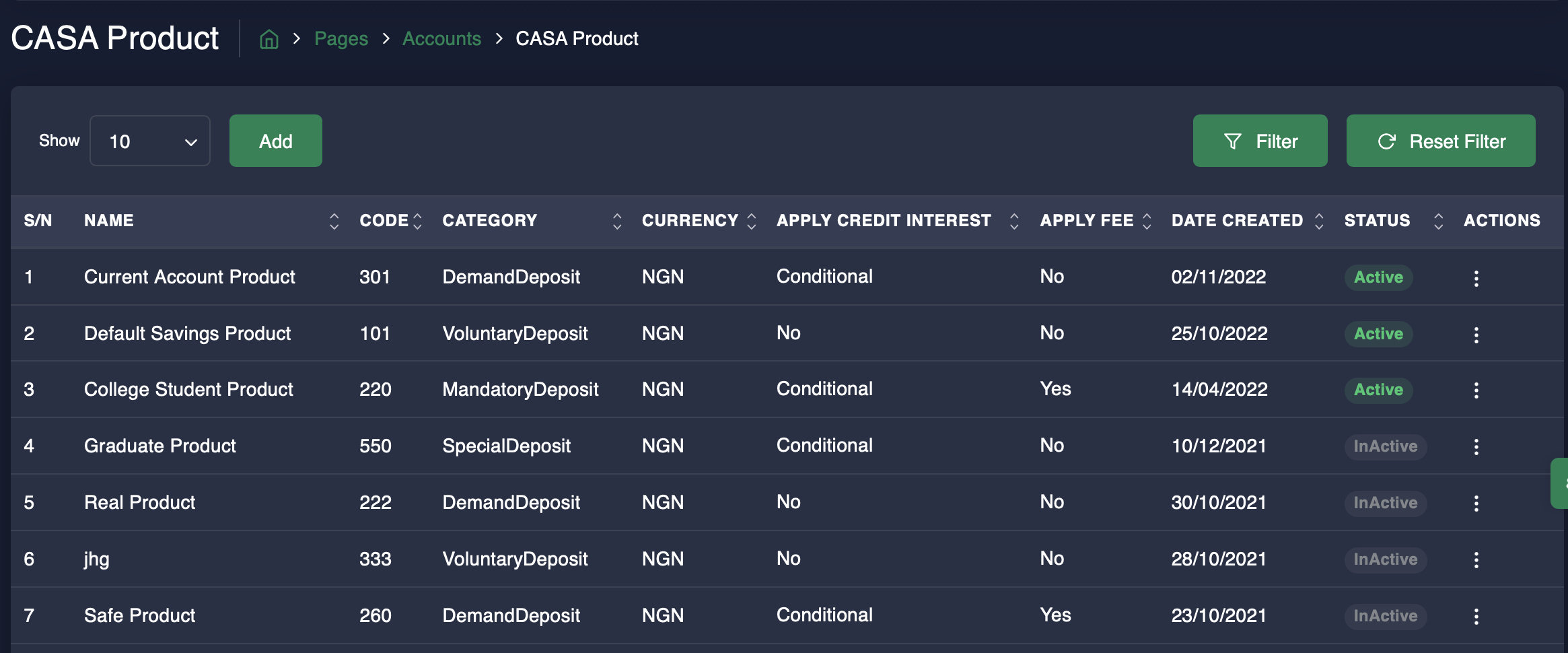Image resolution: width=1568 pixels, height=653 pixels.
Task: Click the Reset Filter button
Action: coord(1440,141)
